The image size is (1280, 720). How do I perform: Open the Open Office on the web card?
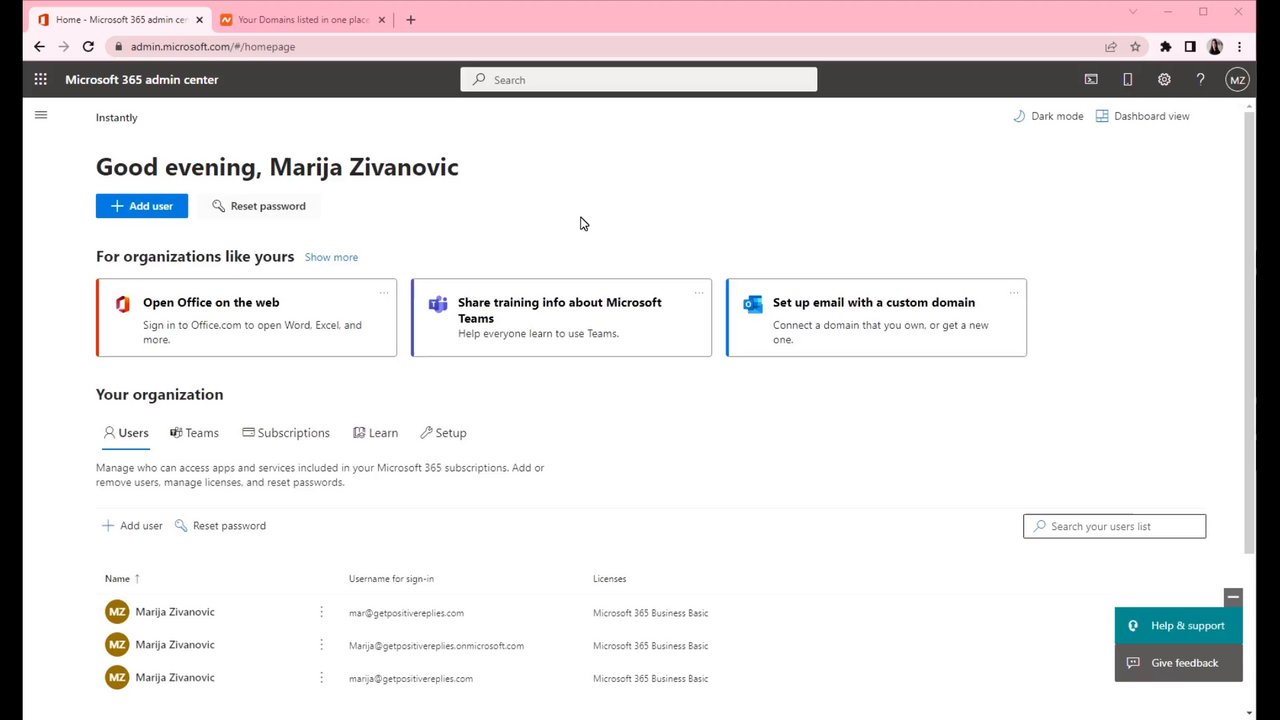coord(246,317)
